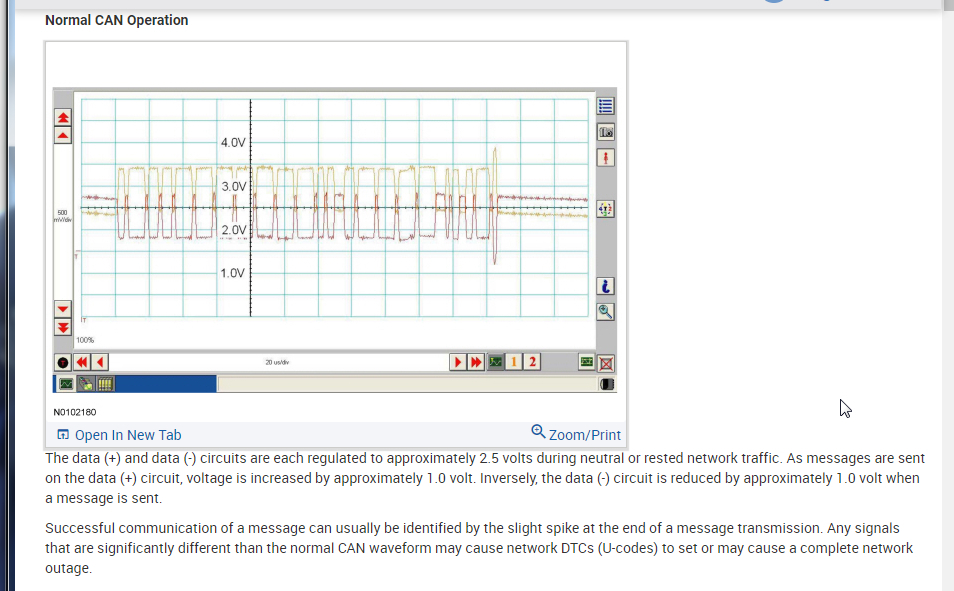Viewport: 954px width, 591px height.
Task: Click the 'Normal CAN Operation' heading
Action: (117, 20)
